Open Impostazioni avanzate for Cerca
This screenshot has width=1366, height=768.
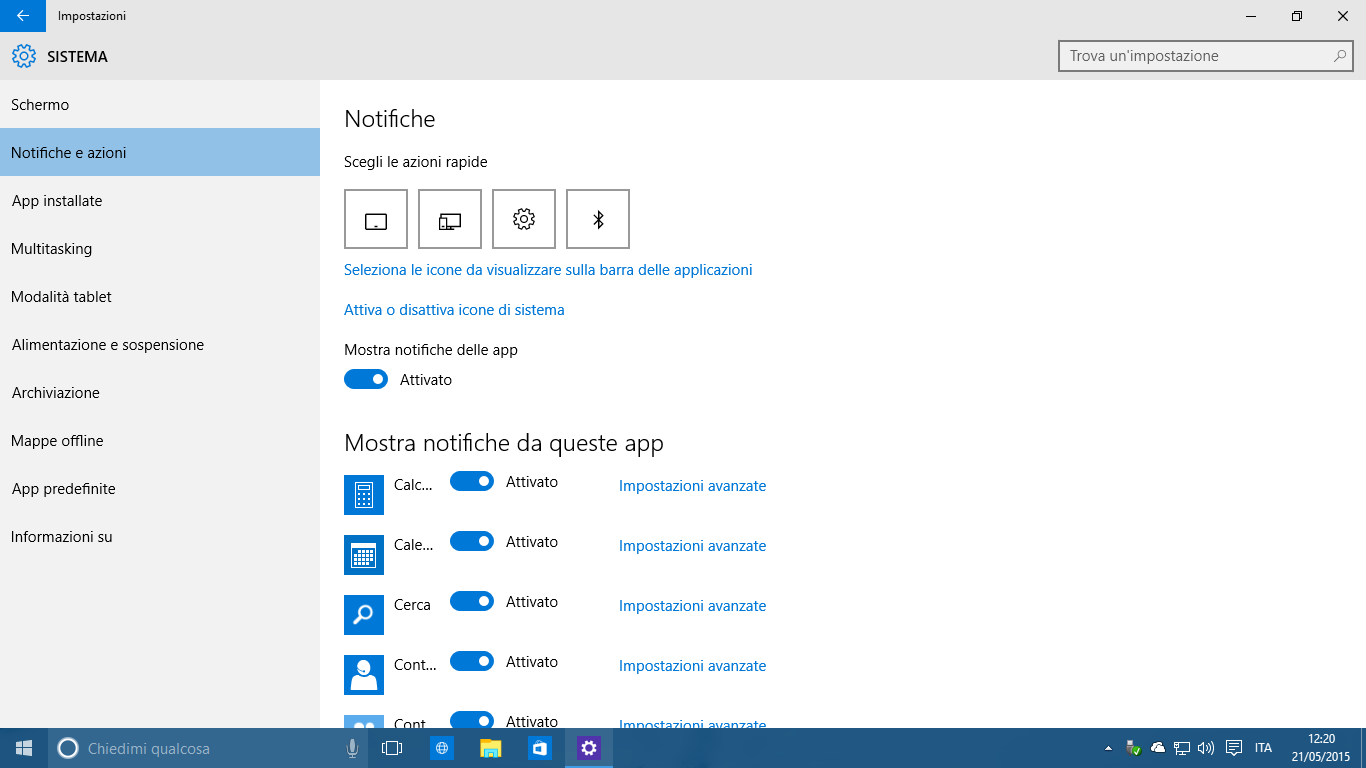coord(692,606)
